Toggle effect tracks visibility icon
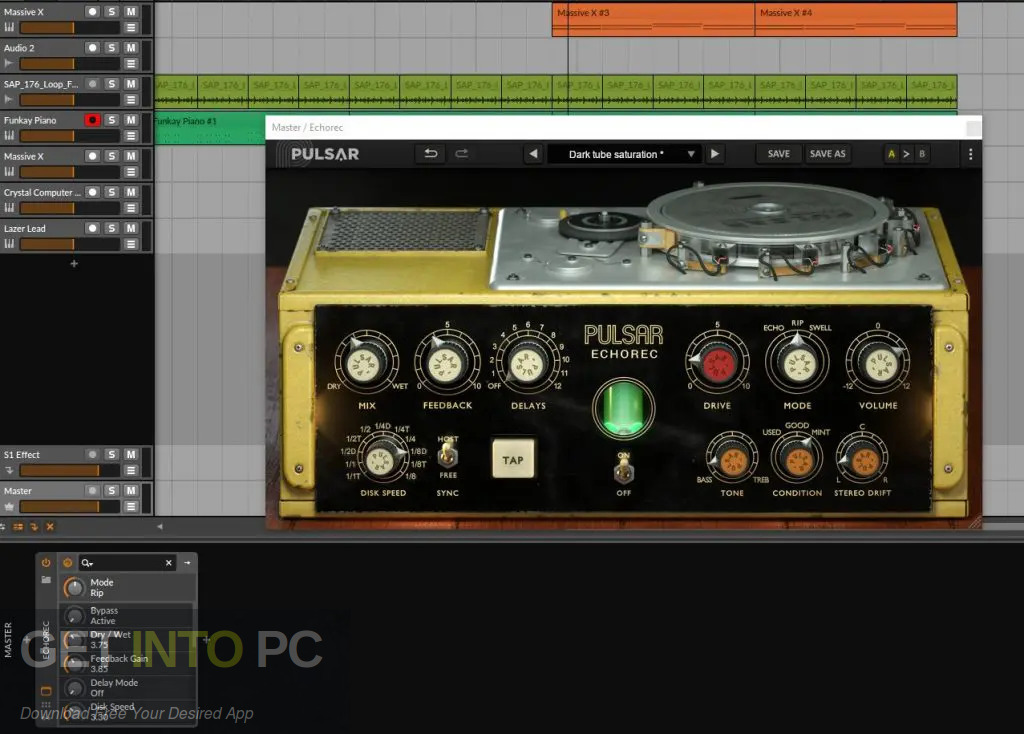This screenshot has height=734, width=1024. tap(33, 526)
